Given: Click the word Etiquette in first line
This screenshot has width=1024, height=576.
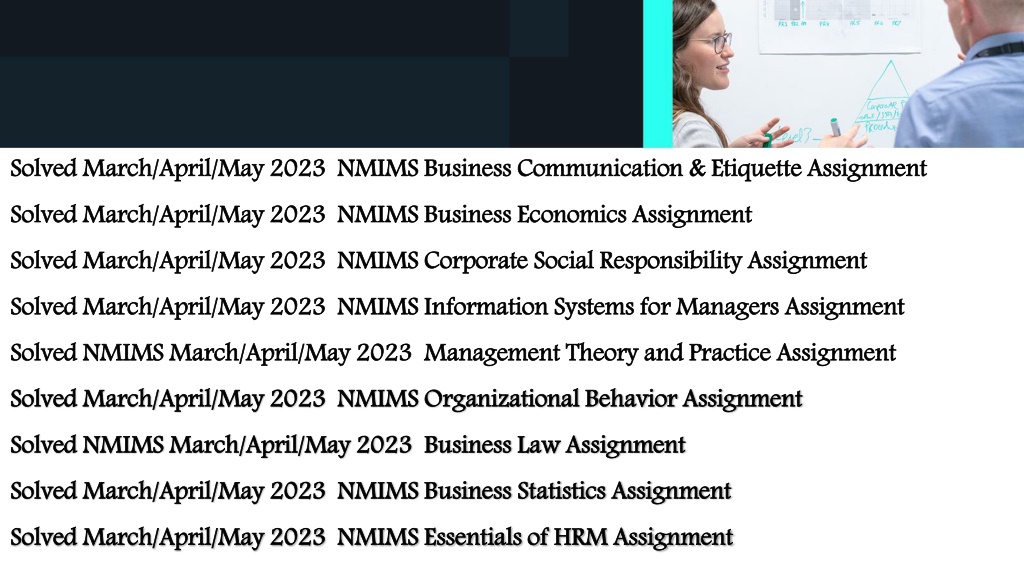Looking at the screenshot, I should 756,169.
